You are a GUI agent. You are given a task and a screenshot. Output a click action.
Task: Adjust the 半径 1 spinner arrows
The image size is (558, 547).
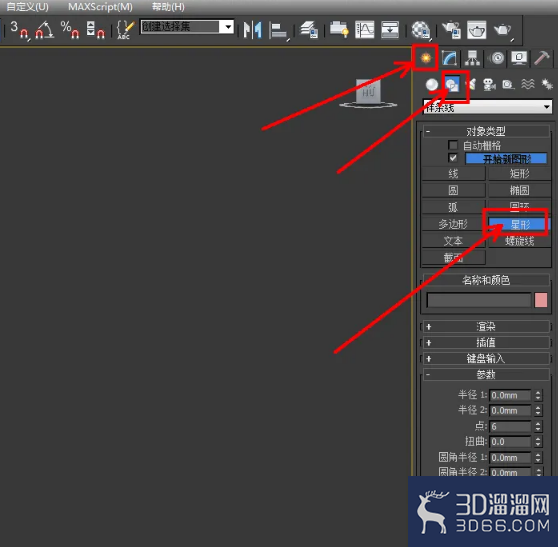coord(538,395)
